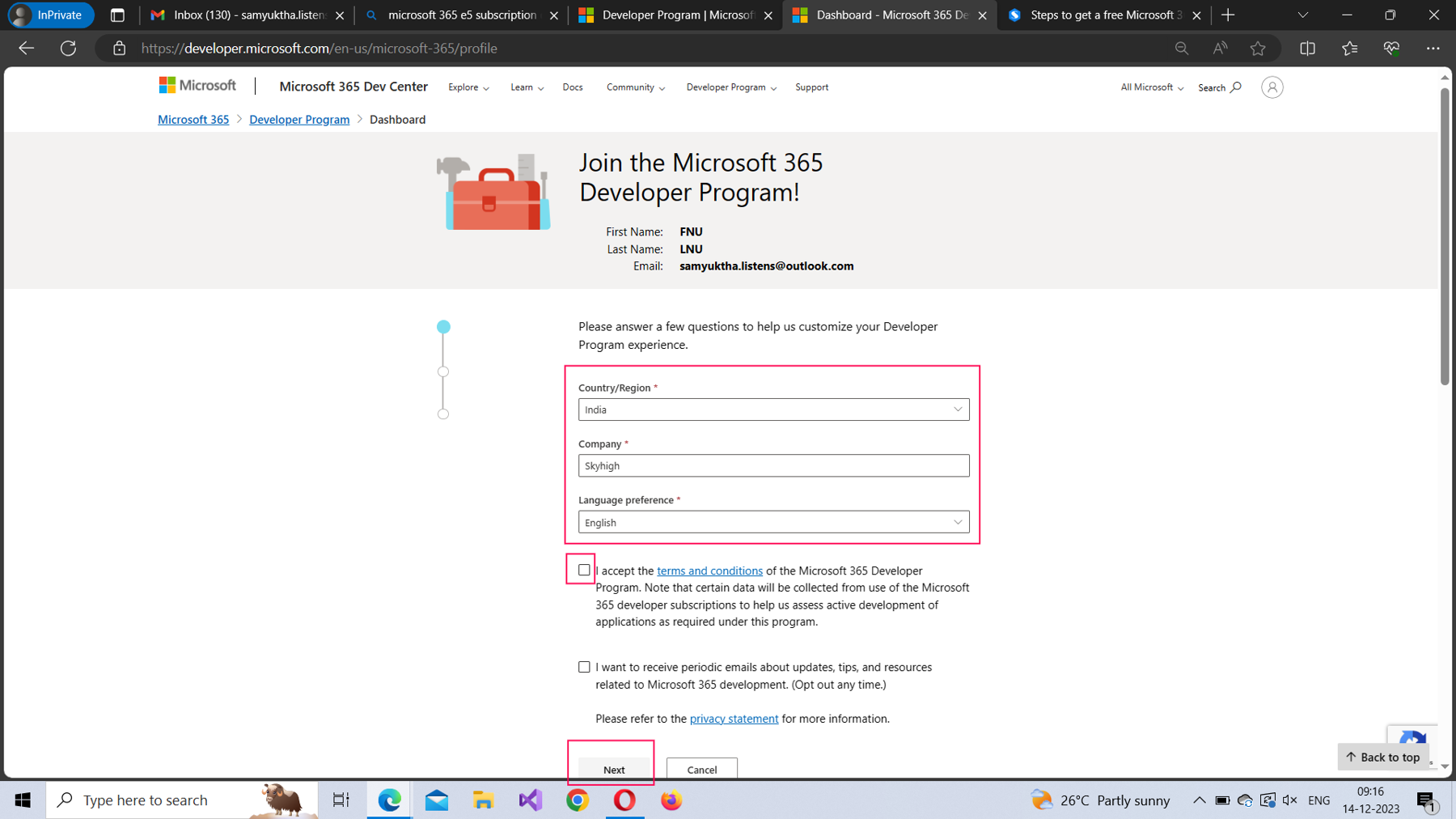
Task: Click the Search magnifier icon
Action: (x=1235, y=87)
